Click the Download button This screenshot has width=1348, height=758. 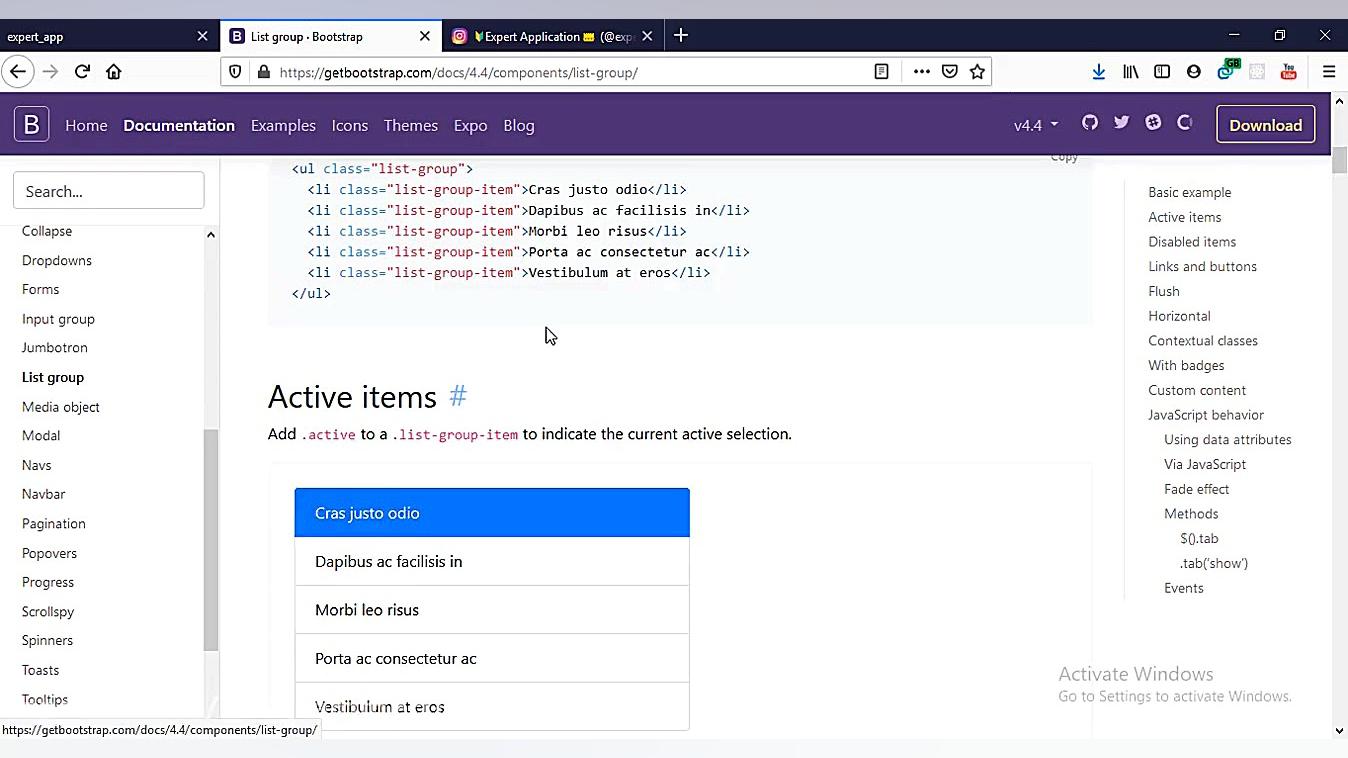pos(1265,125)
